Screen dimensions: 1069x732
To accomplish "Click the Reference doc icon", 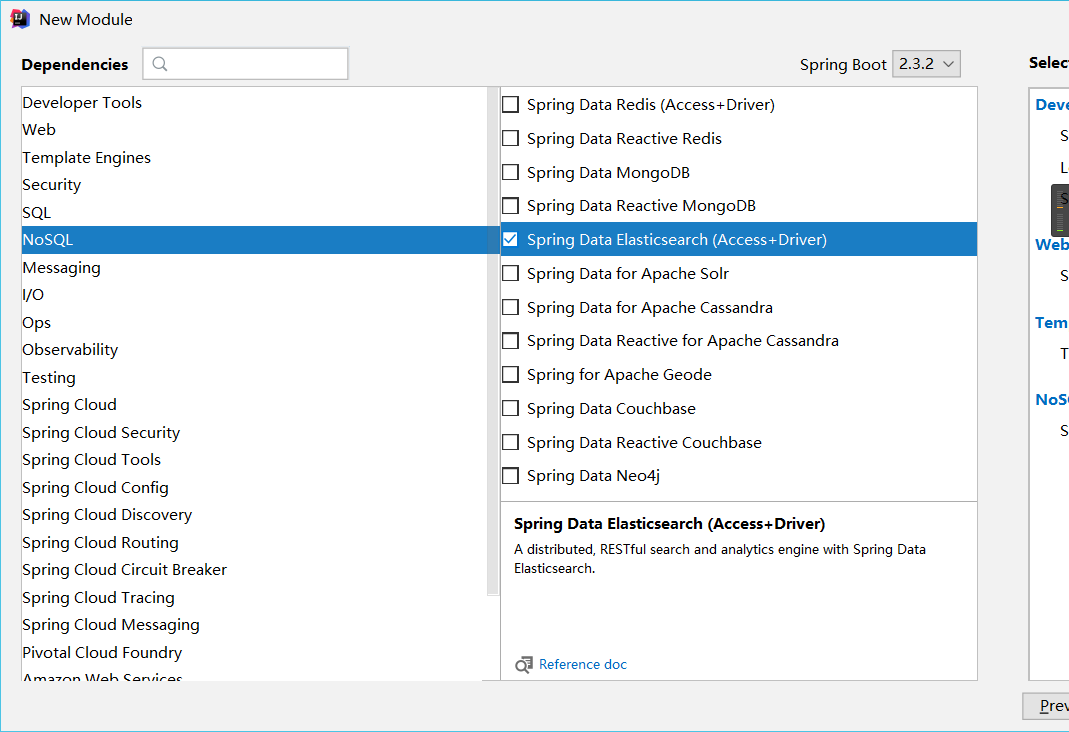I will [524, 665].
